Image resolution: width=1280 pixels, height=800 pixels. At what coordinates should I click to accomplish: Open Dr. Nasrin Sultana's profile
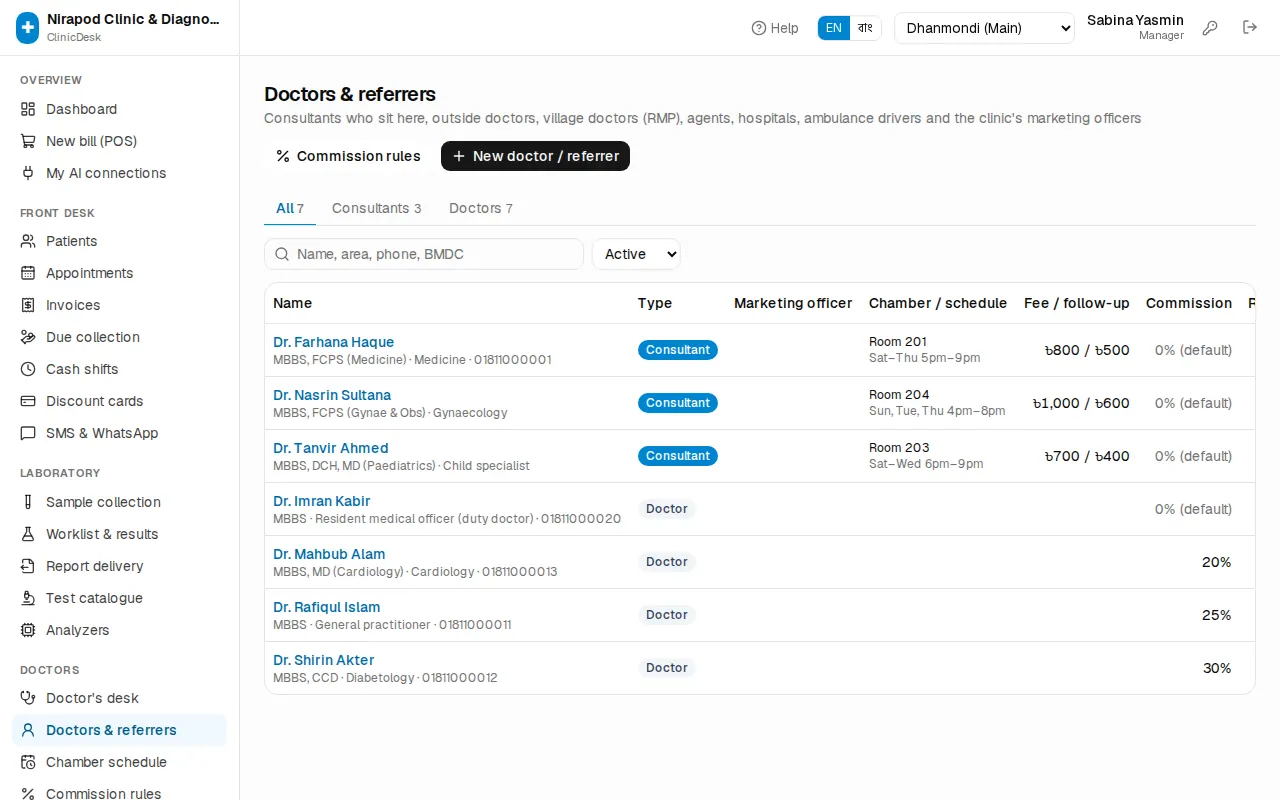pos(332,395)
